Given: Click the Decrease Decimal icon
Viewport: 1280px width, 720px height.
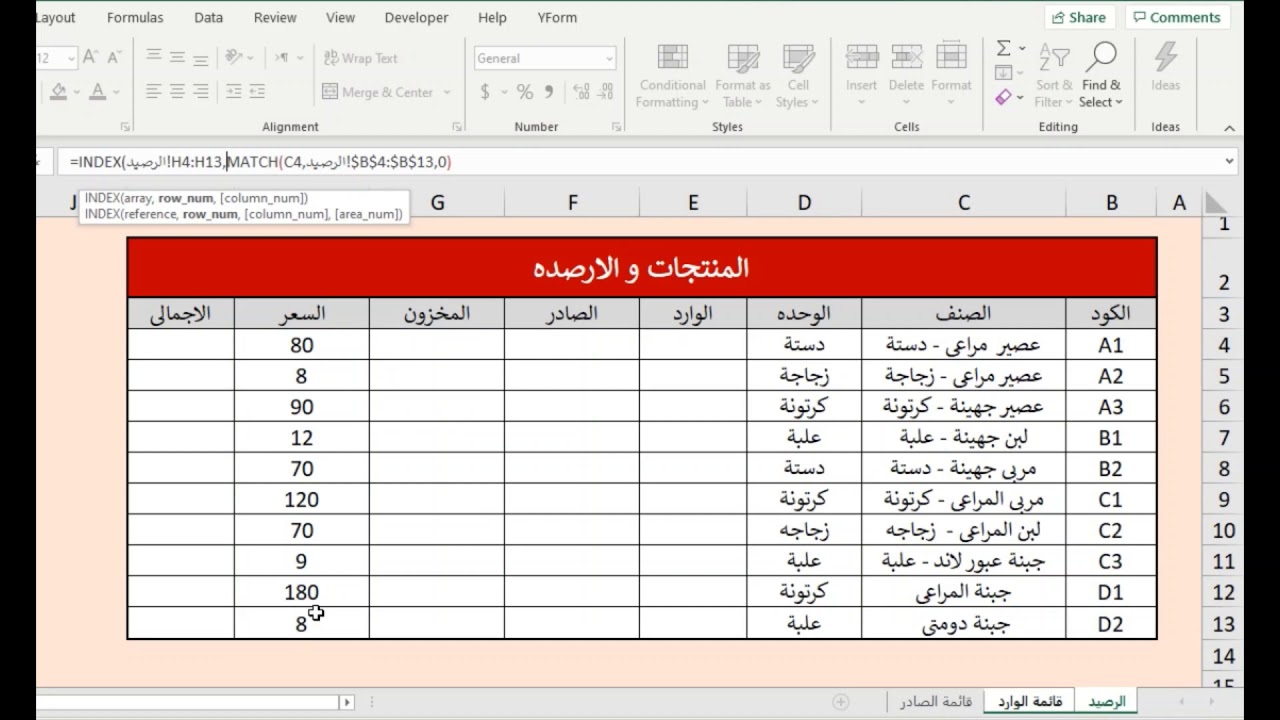Looking at the screenshot, I should click(x=606, y=92).
